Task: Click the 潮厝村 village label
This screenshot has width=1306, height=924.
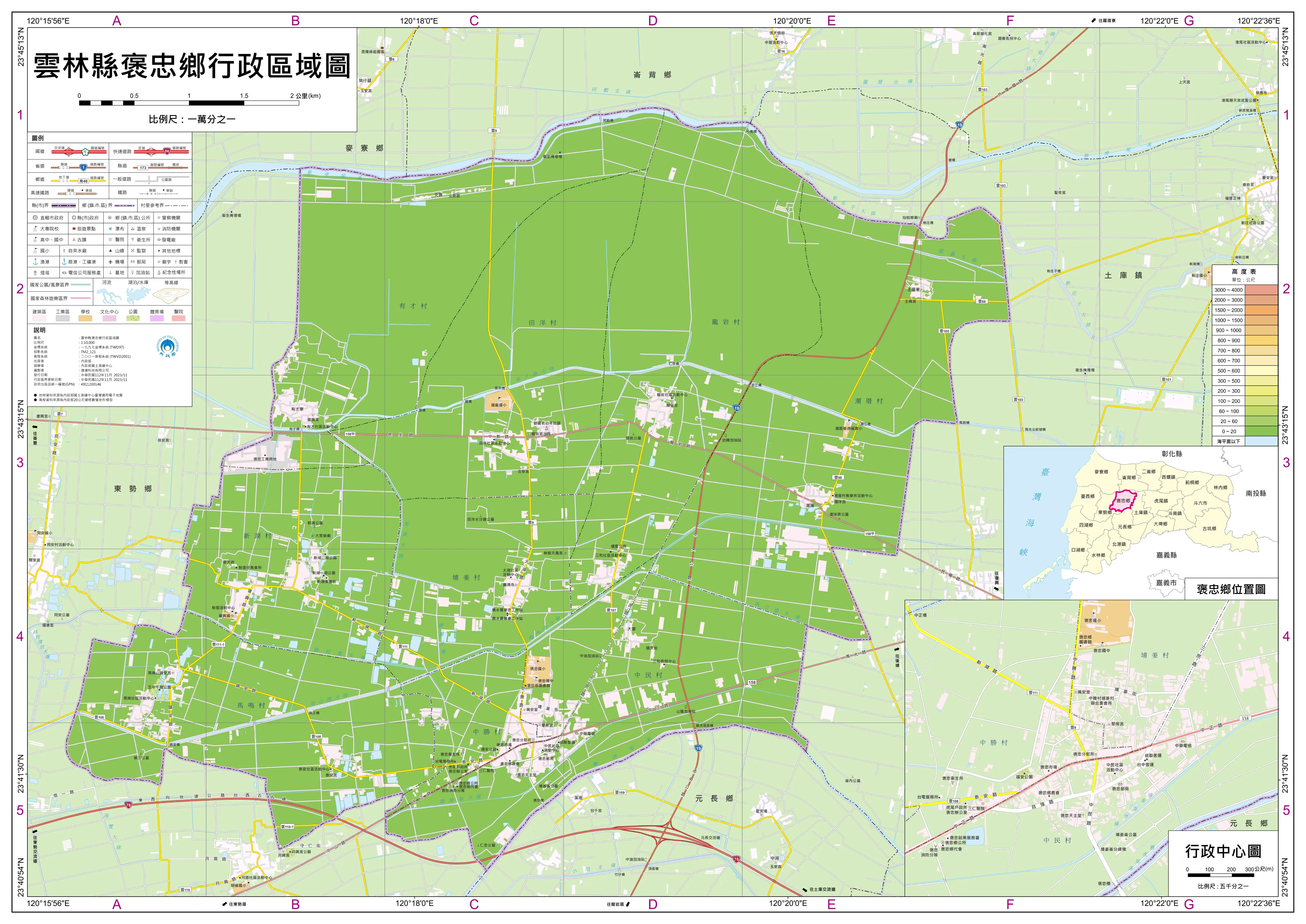Action: (869, 401)
